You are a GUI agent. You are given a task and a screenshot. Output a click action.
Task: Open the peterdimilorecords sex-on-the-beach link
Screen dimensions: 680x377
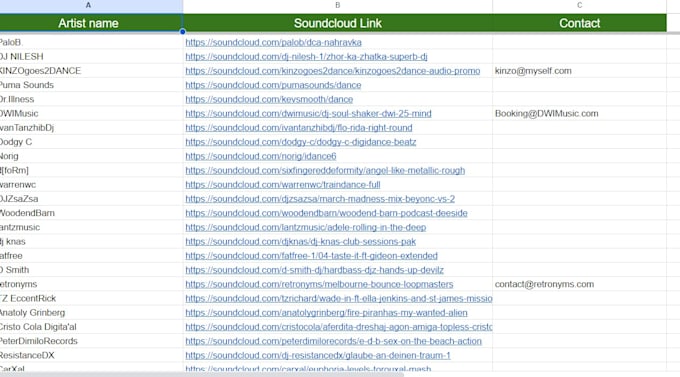click(x=333, y=341)
